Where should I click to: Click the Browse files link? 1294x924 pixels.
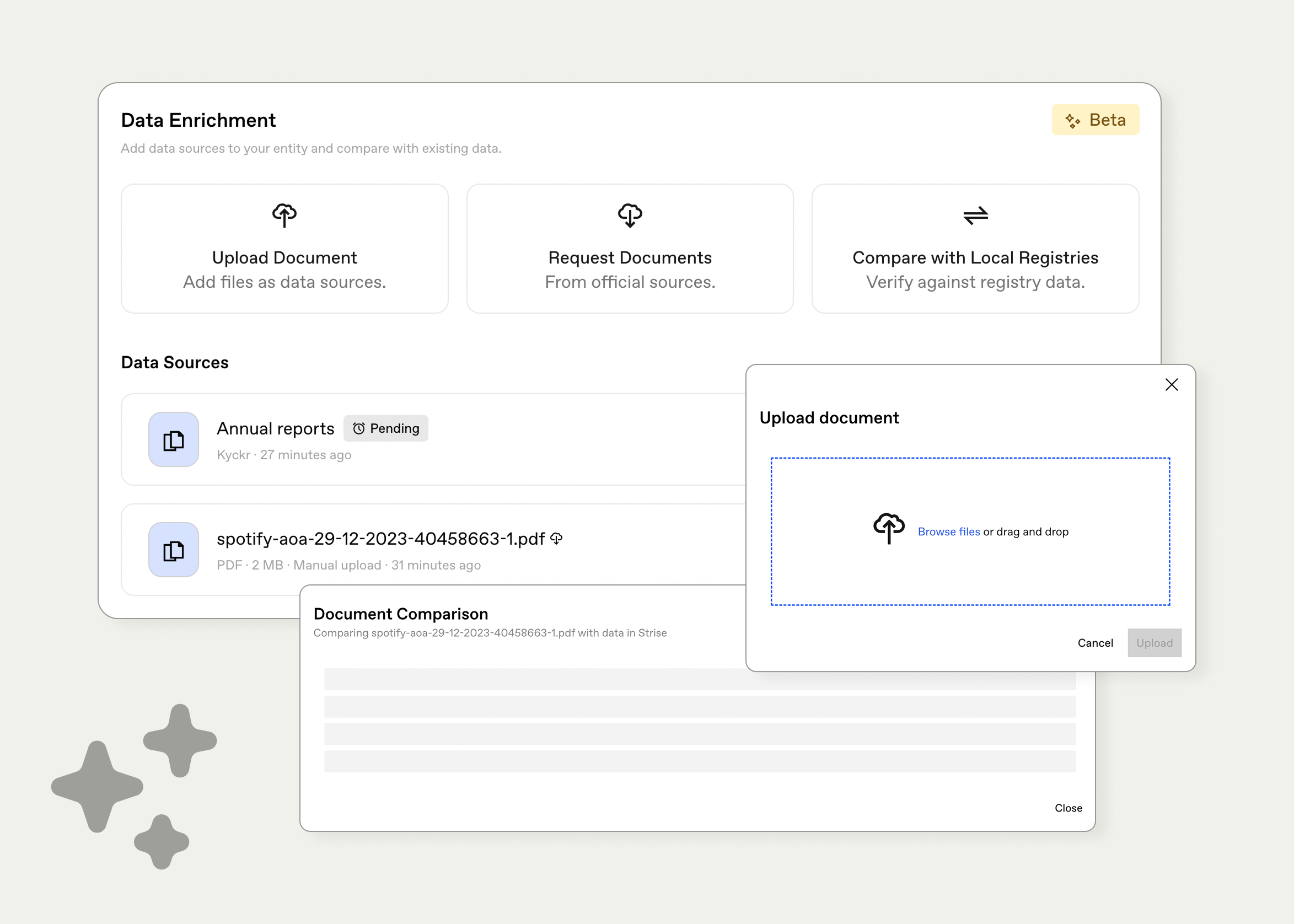949,531
